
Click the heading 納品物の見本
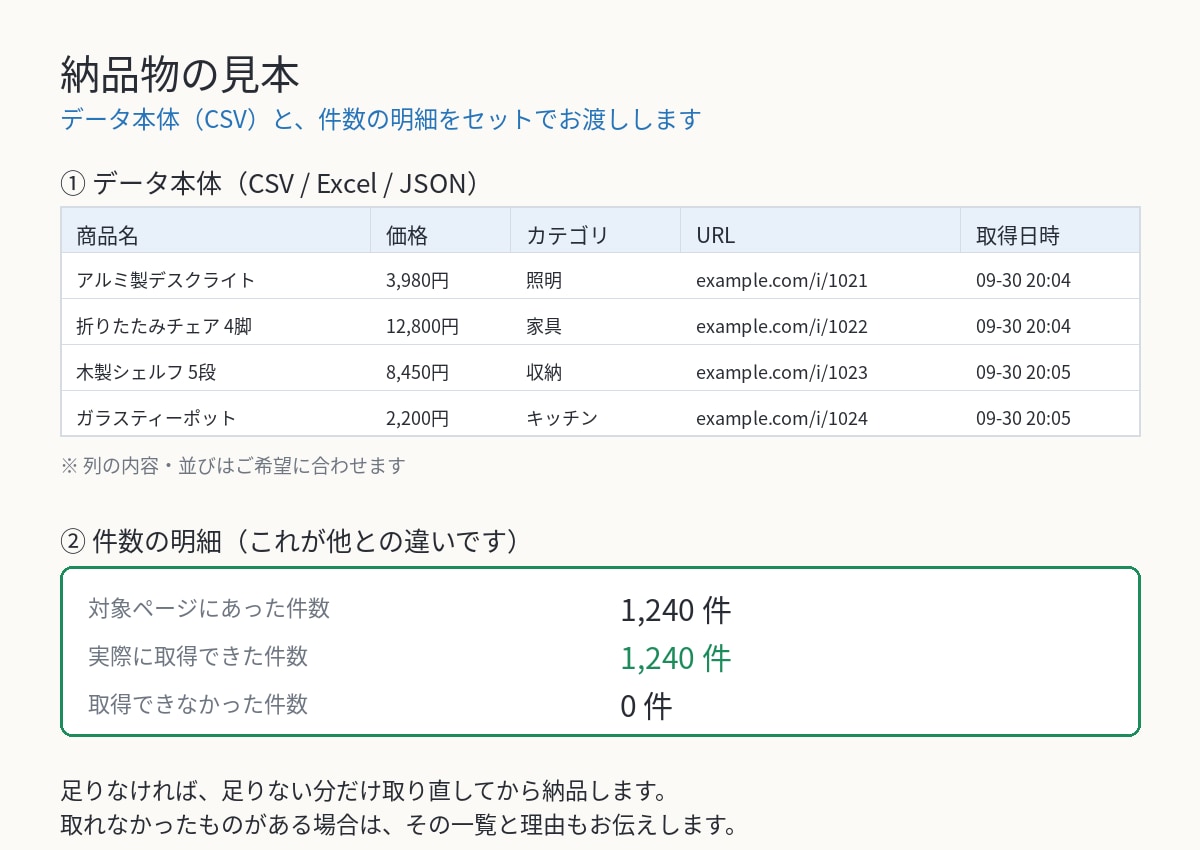tap(180, 76)
